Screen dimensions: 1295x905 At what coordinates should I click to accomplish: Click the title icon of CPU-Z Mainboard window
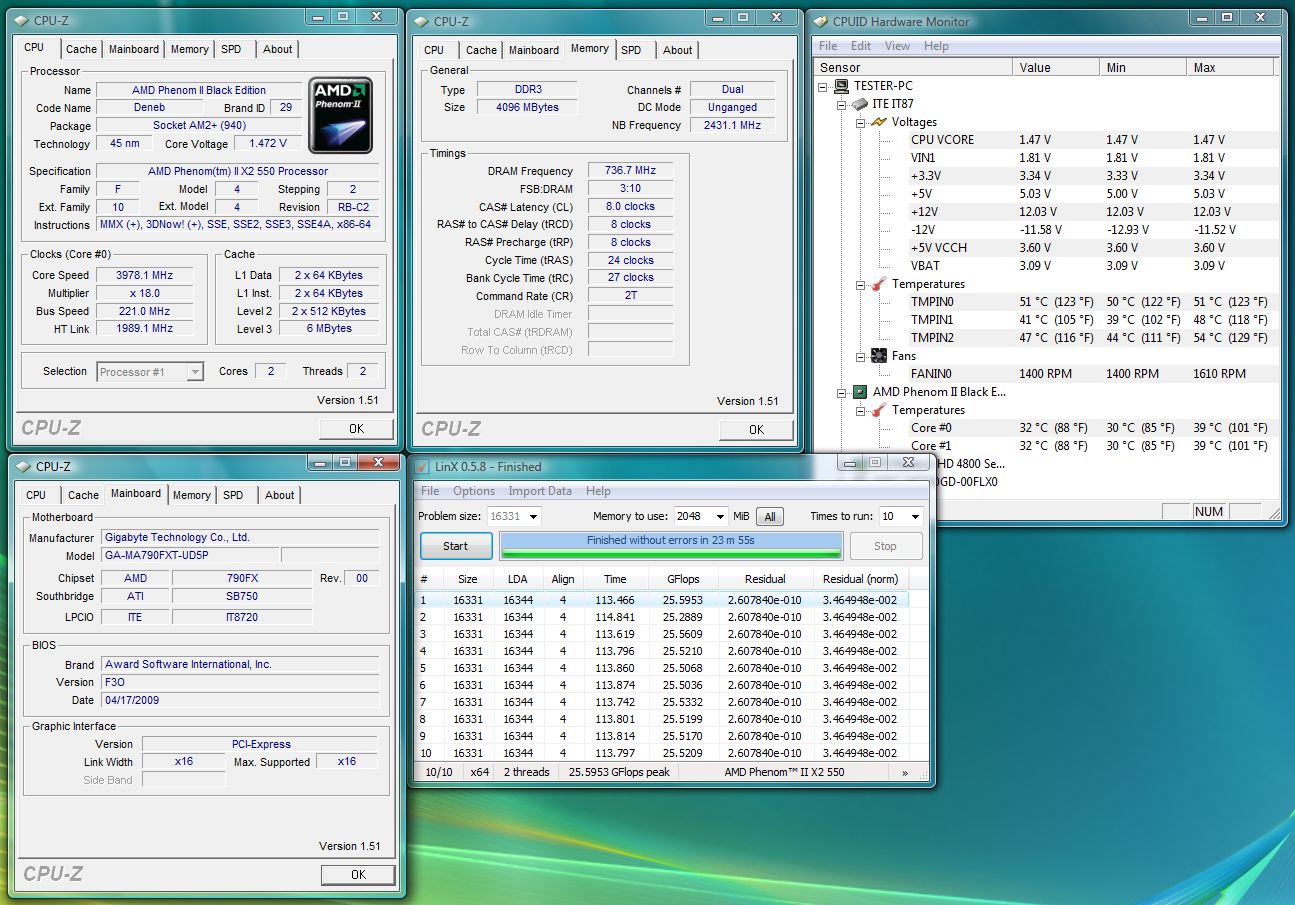(22, 466)
